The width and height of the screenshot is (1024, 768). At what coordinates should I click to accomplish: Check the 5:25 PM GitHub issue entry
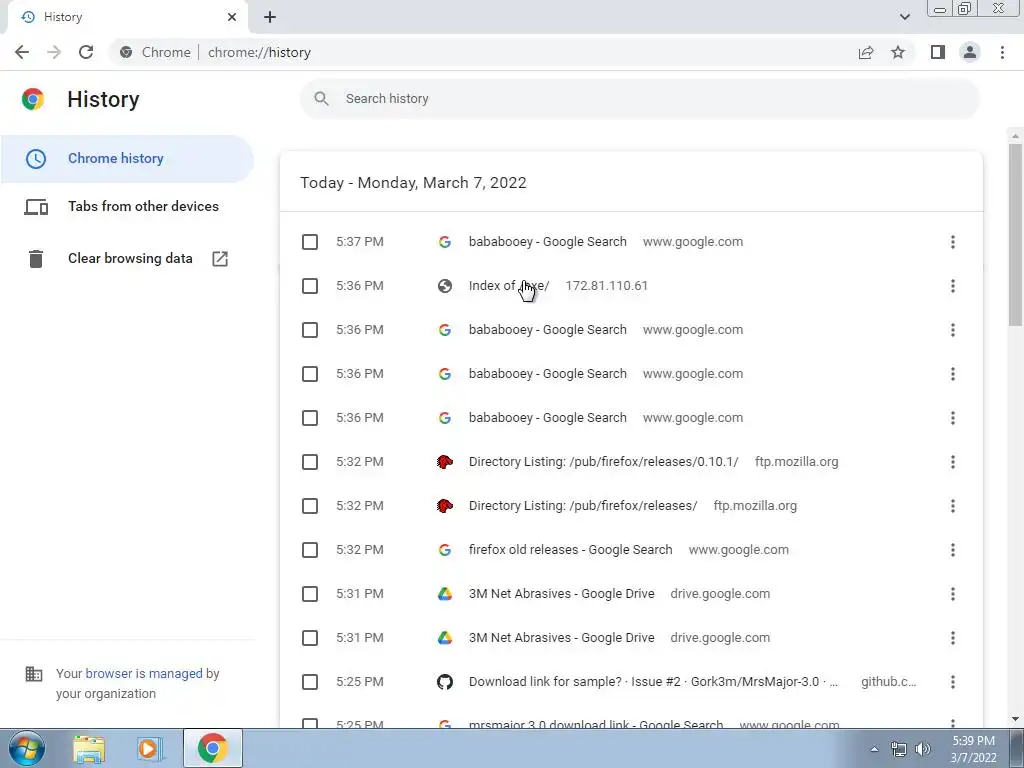pos(310,682)
